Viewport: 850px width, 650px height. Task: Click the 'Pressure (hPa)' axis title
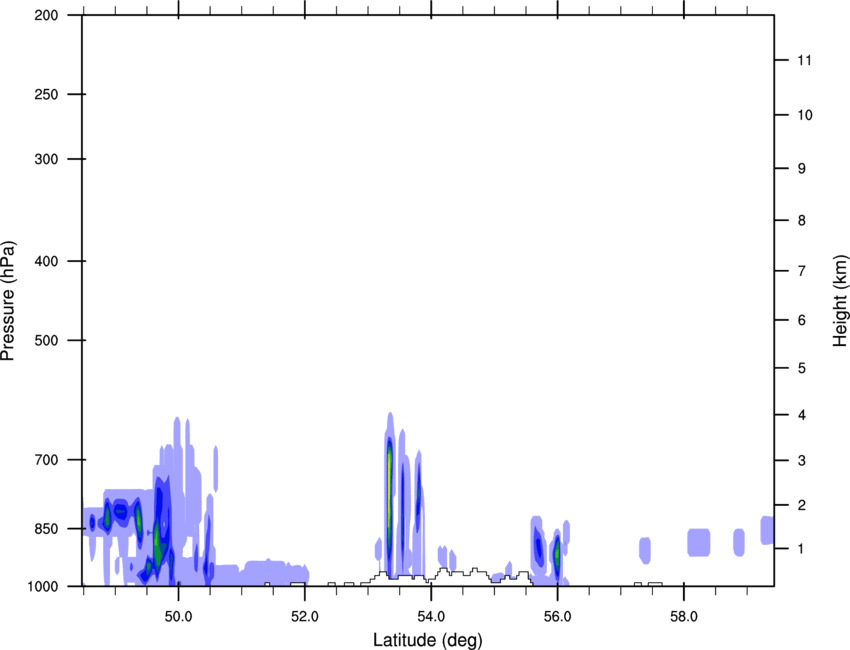click(x=8, y=301)
